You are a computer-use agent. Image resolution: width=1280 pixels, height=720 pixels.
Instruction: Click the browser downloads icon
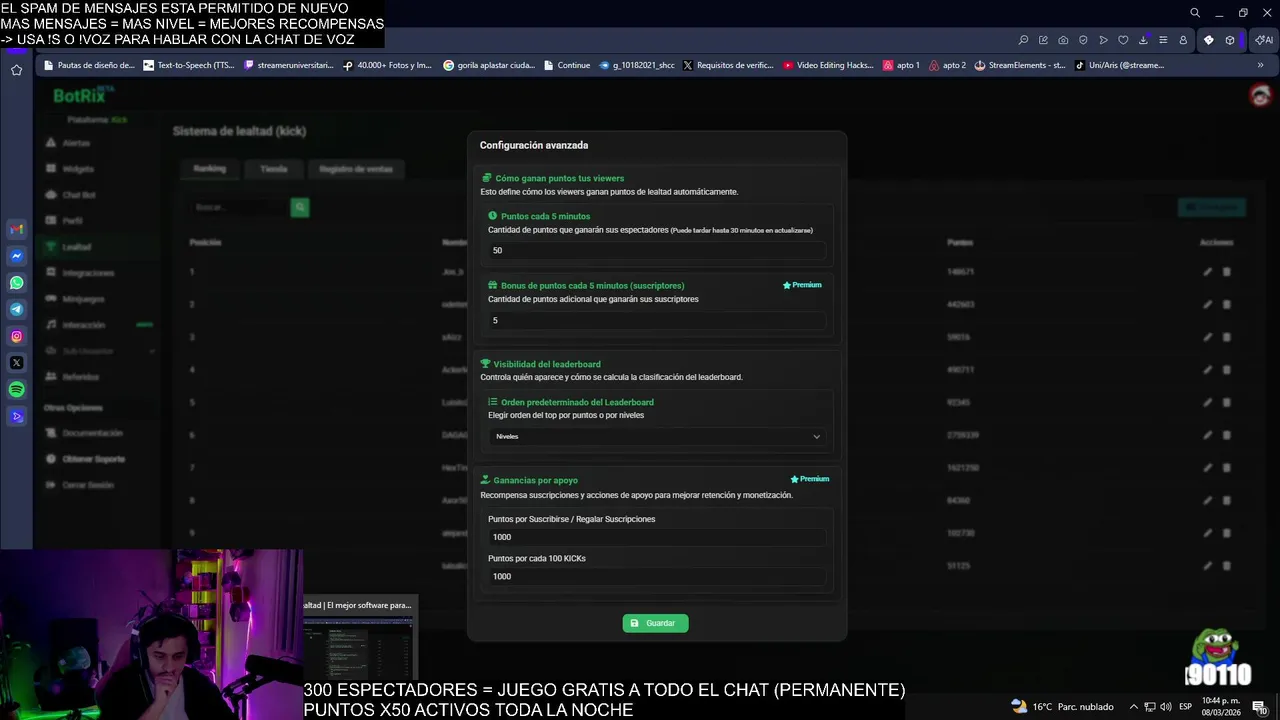coord(1143,40)
